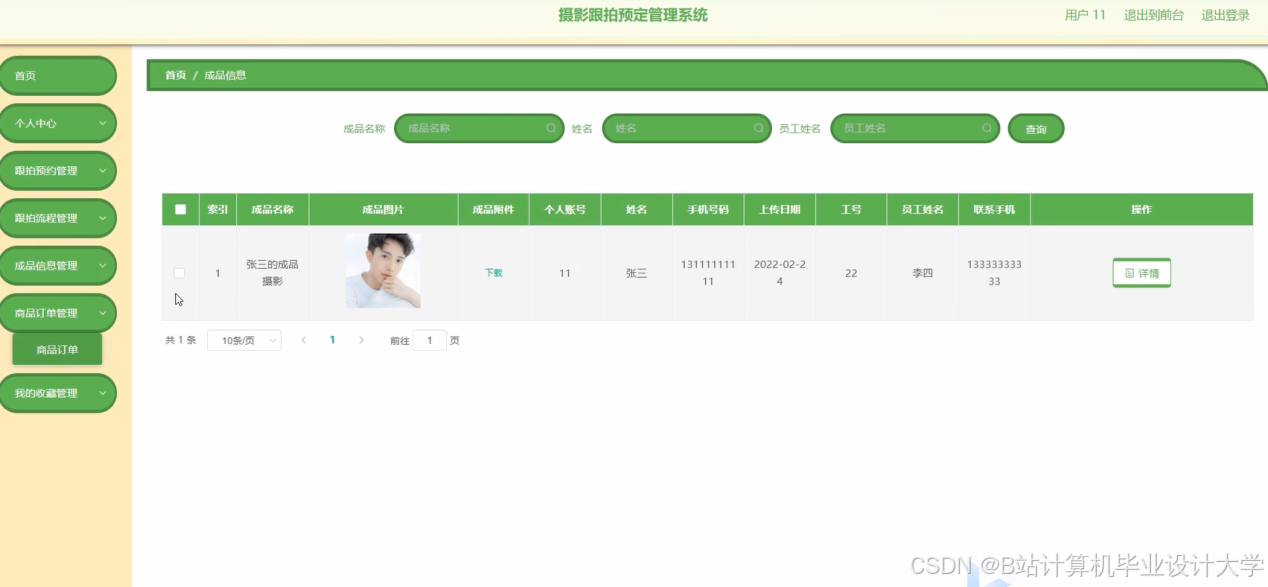Screen dimensions: 1268x587
Task: Expand the 跟拍预约管理 sidebar menu
Action: pos(58,171)
